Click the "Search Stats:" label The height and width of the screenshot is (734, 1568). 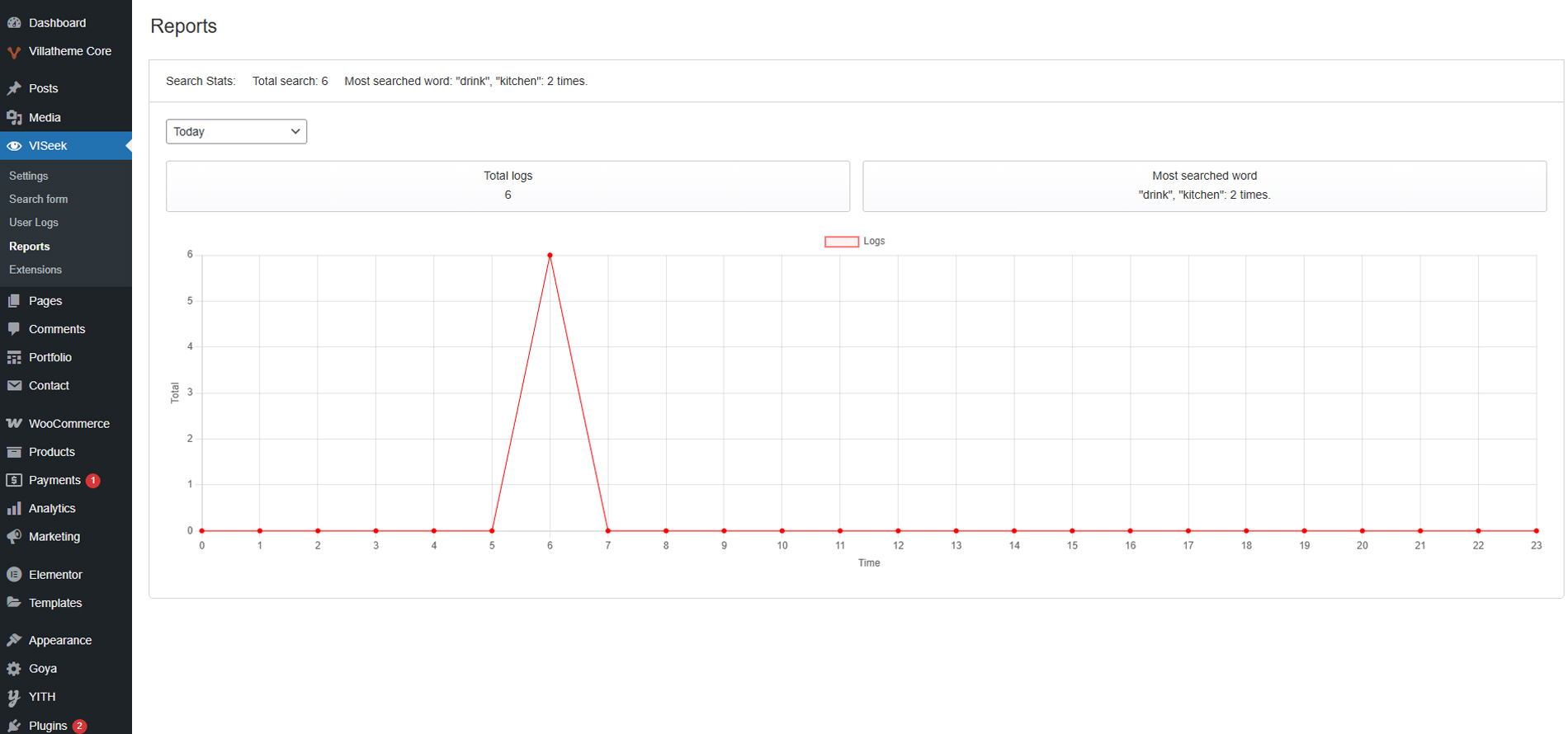[201, 81]
